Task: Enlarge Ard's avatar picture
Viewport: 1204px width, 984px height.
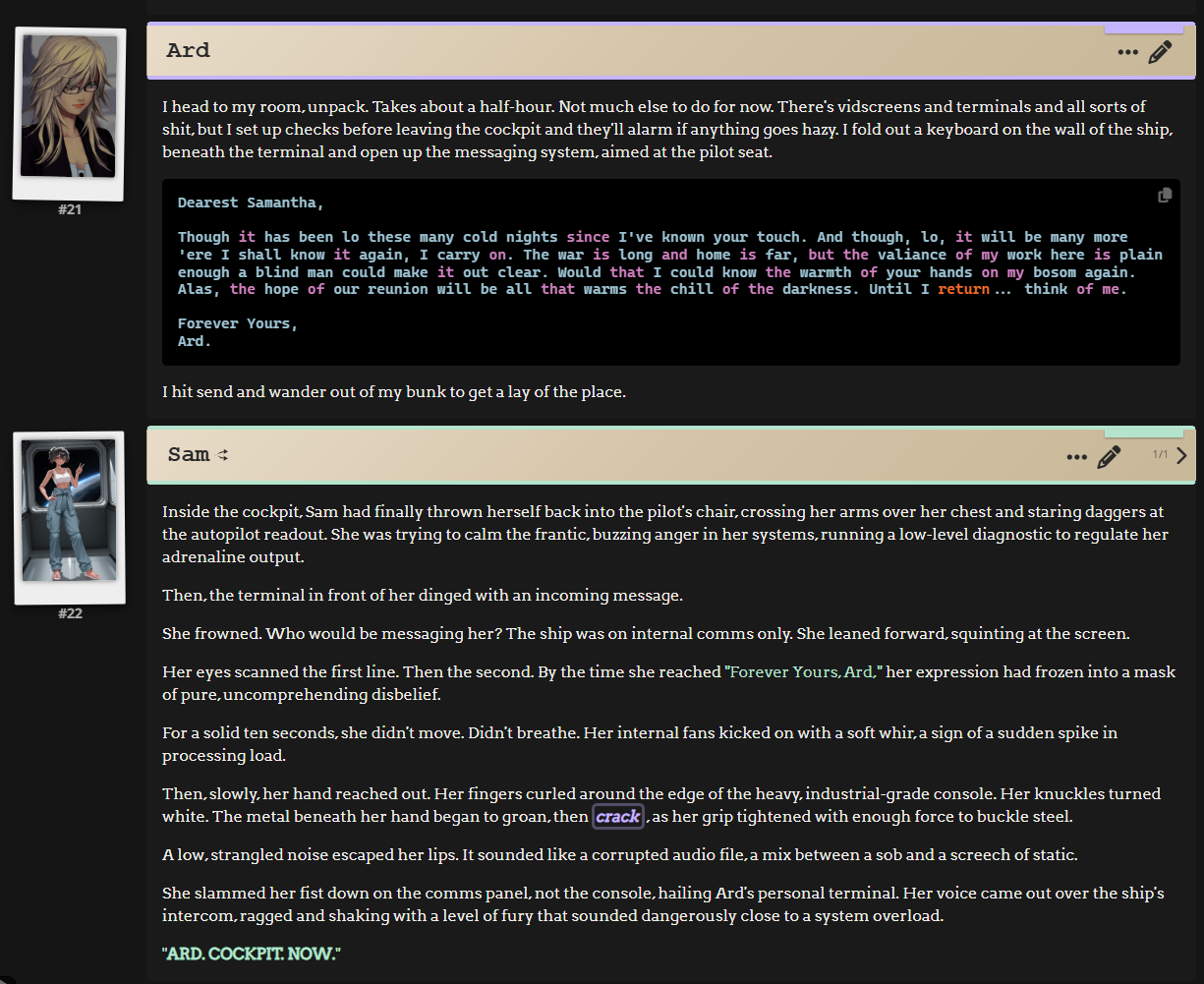Action: (69, 106)
